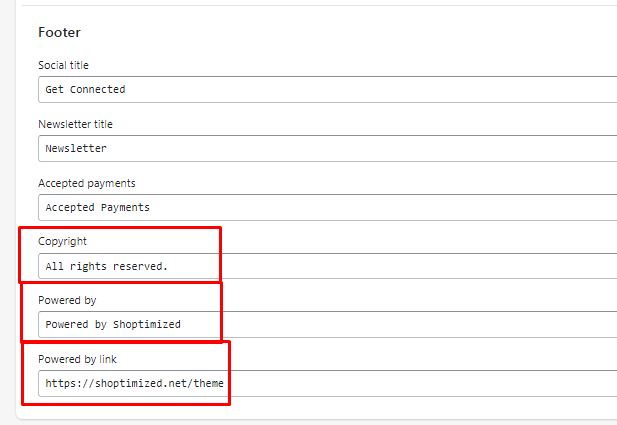Click the "Newsletter" value inside its field
The image size is (617, 425).
pyautogui.click(x=76, y=148)
